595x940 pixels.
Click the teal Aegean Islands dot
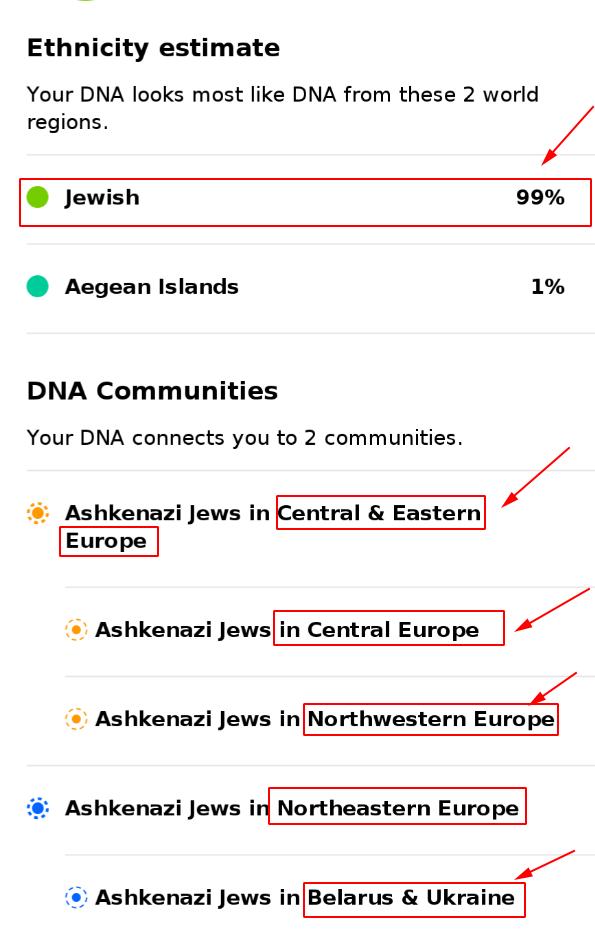[37, 287]
